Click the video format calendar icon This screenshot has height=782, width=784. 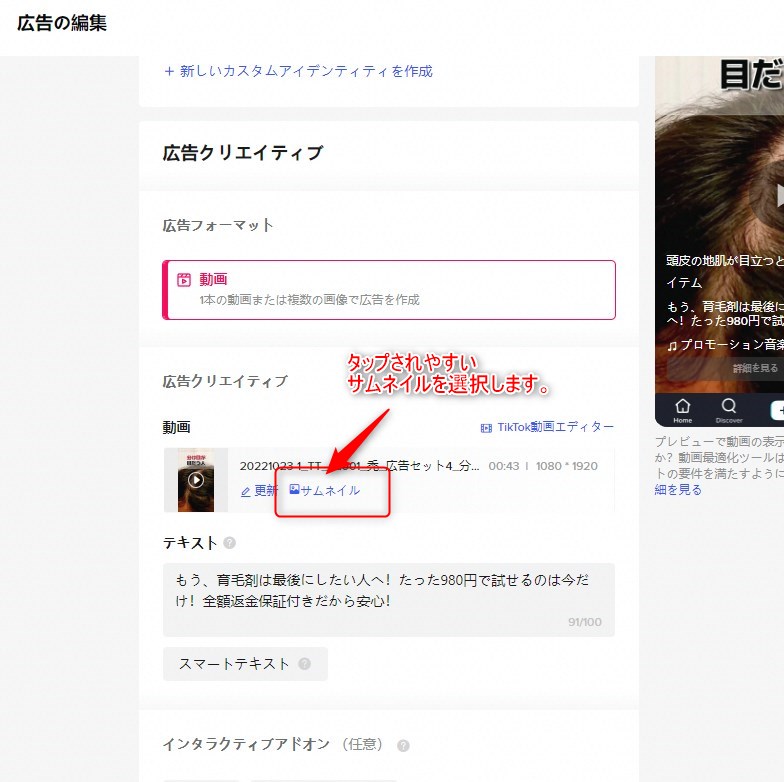coord(184,280)
